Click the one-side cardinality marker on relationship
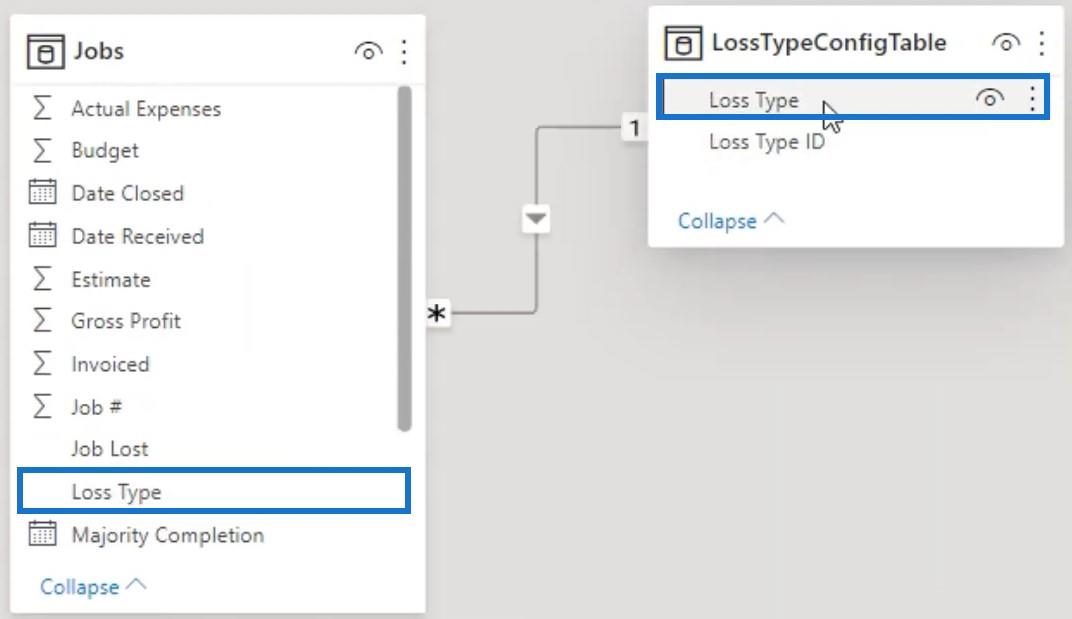Image resolution: width=1072 pixels, height=619 pixels. point(634,127)
